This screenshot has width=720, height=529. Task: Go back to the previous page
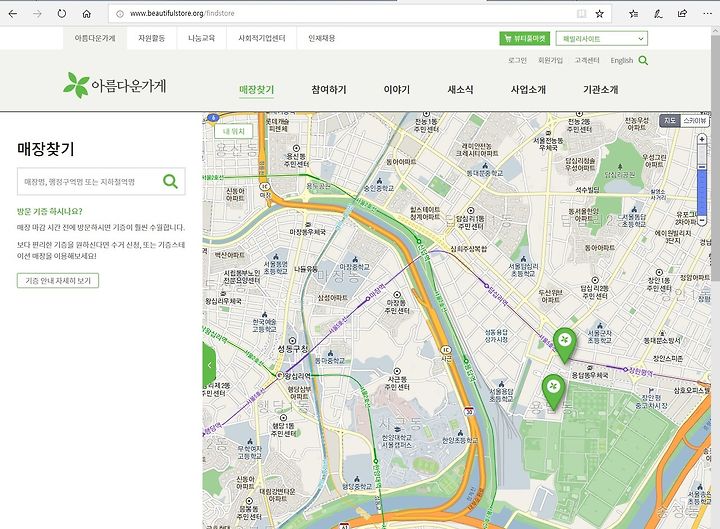point(12,14)
